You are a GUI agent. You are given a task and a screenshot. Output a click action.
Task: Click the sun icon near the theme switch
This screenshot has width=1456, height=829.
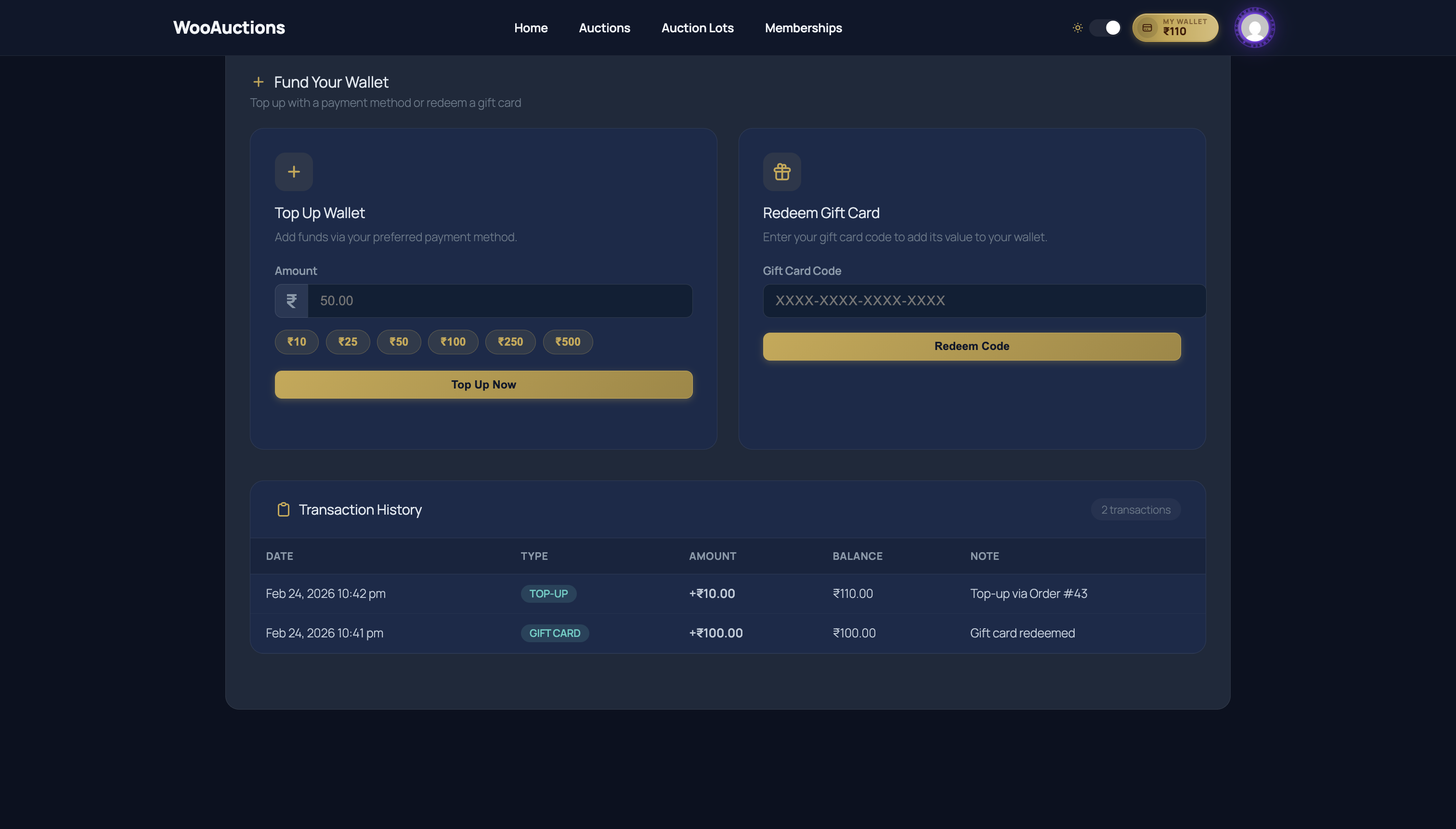1078,27
